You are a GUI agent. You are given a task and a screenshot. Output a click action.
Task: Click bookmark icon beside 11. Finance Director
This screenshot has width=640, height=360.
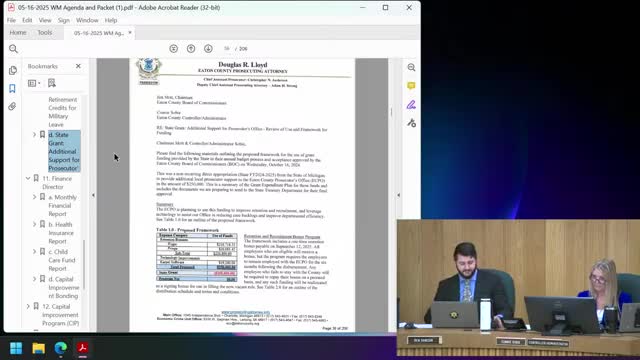pos(36,178)
